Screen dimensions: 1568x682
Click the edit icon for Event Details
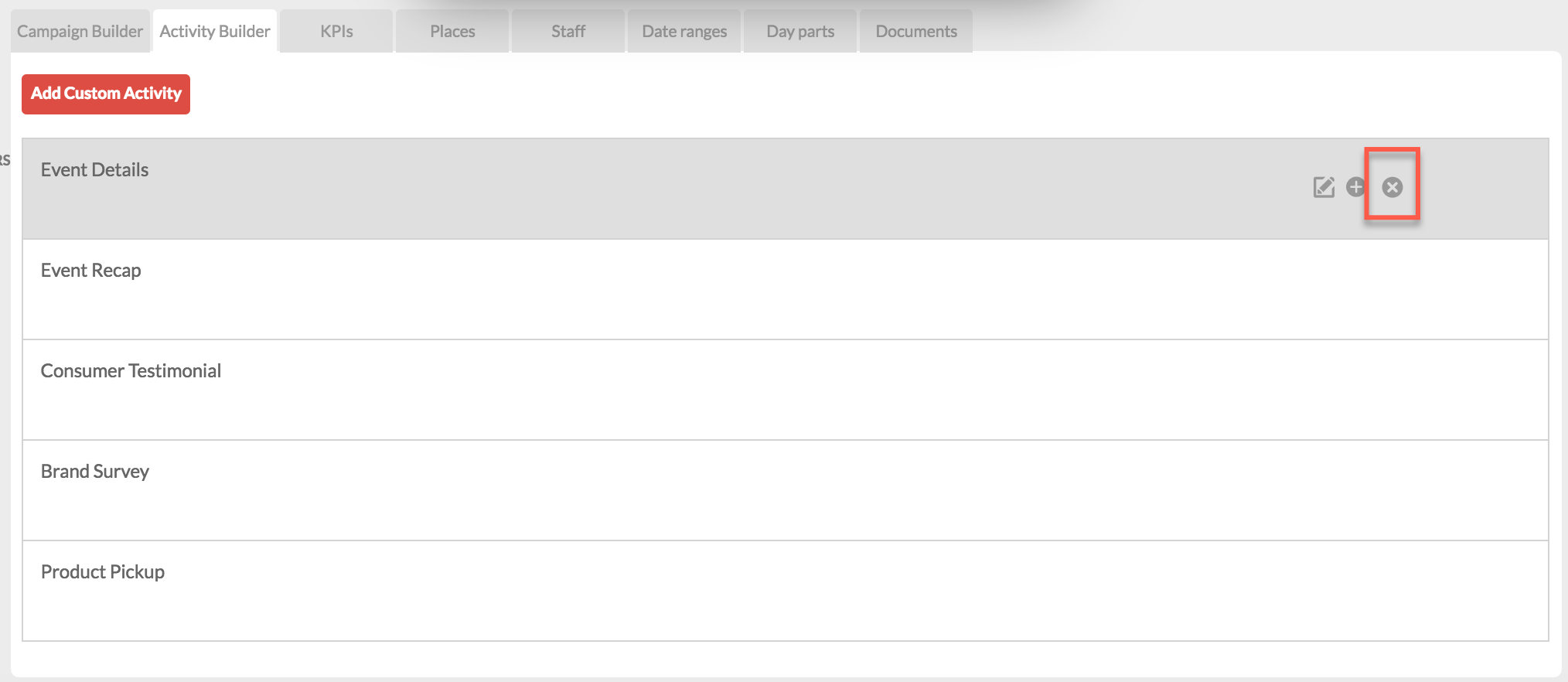(1324, 187)
